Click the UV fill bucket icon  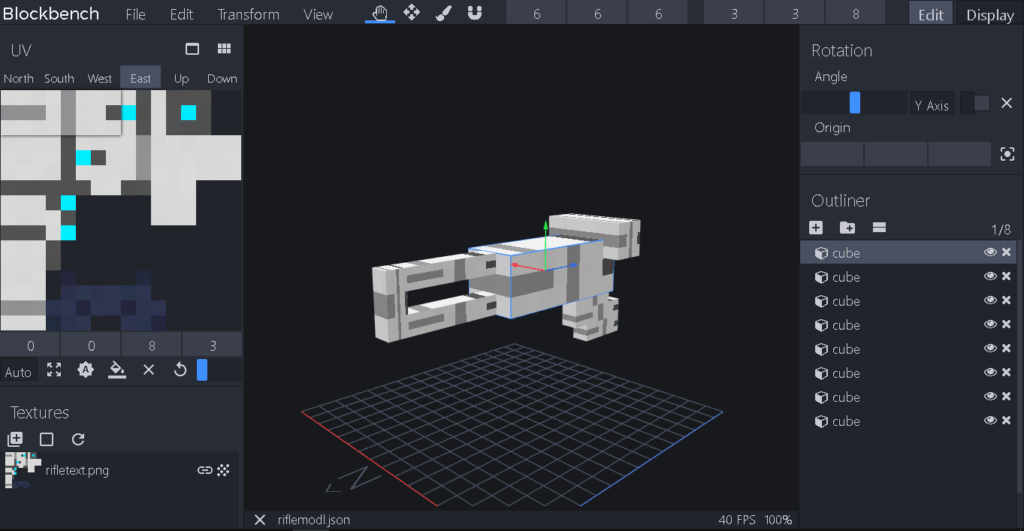pyautogui.click(x=117, y=370)
